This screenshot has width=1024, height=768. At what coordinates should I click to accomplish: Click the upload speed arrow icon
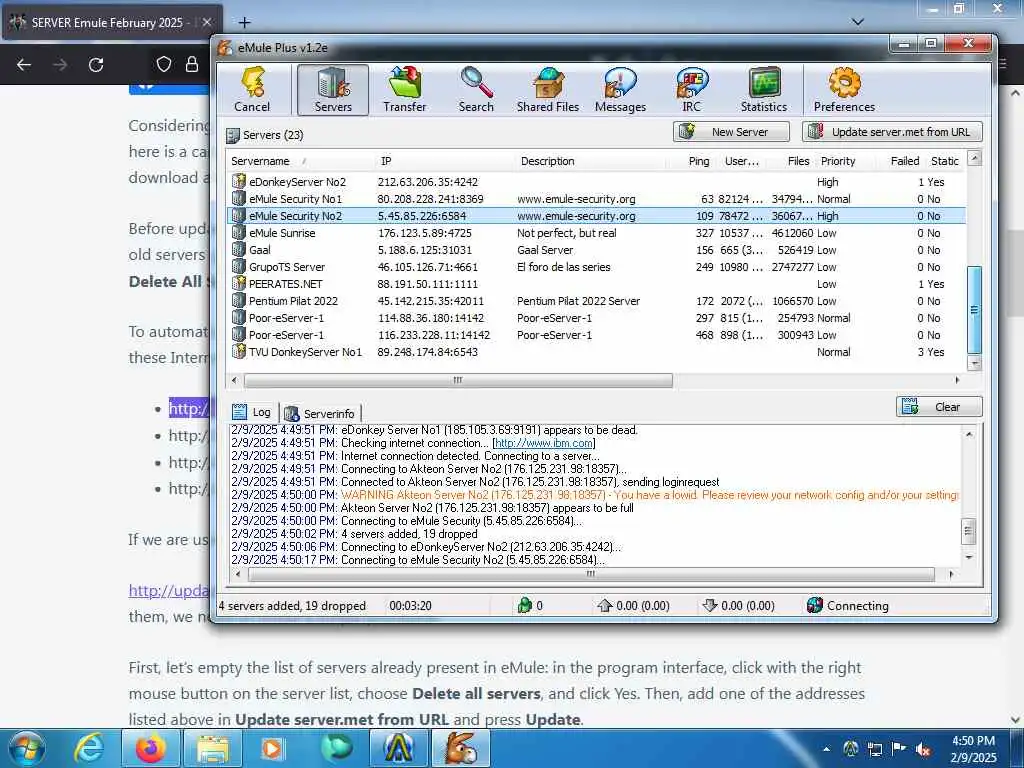(605, 605)
